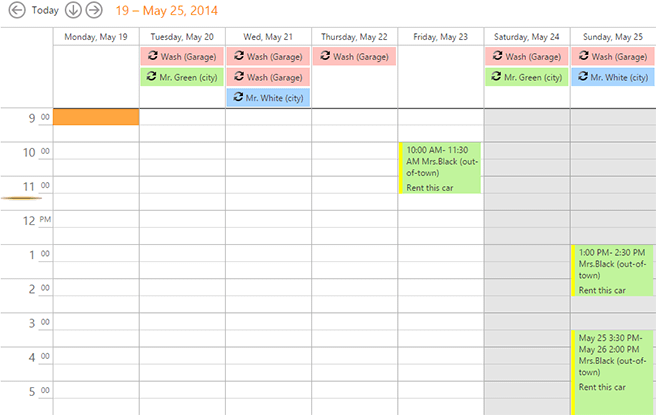Viewport: 656px width, 415px height.
Task: Open Friday 10:00 AM Mrs.Black appointment
Action: pos(442,167)
